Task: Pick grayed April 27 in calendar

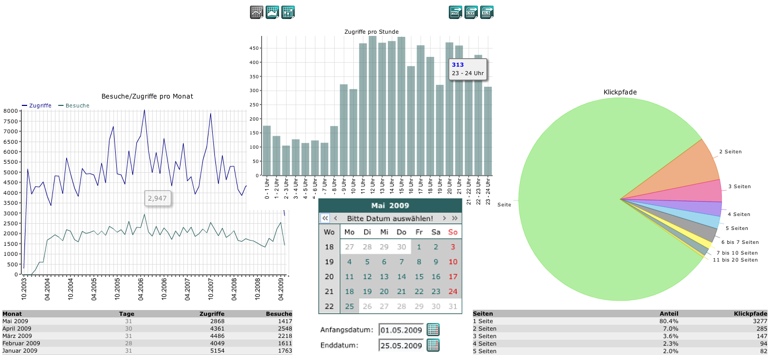Action: point(349,247)
